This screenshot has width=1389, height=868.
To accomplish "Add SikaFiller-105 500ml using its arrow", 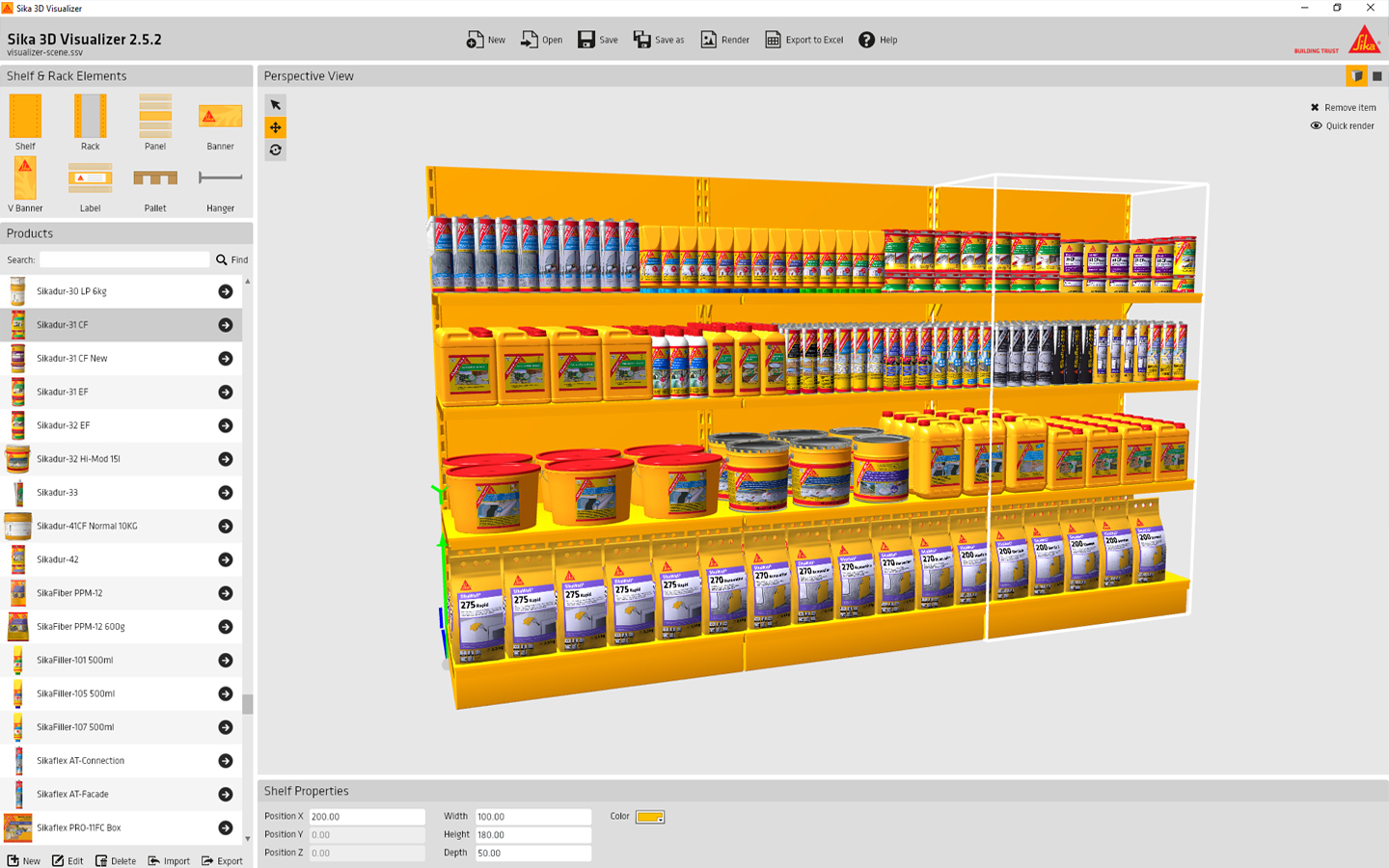I will pos(226,693).
